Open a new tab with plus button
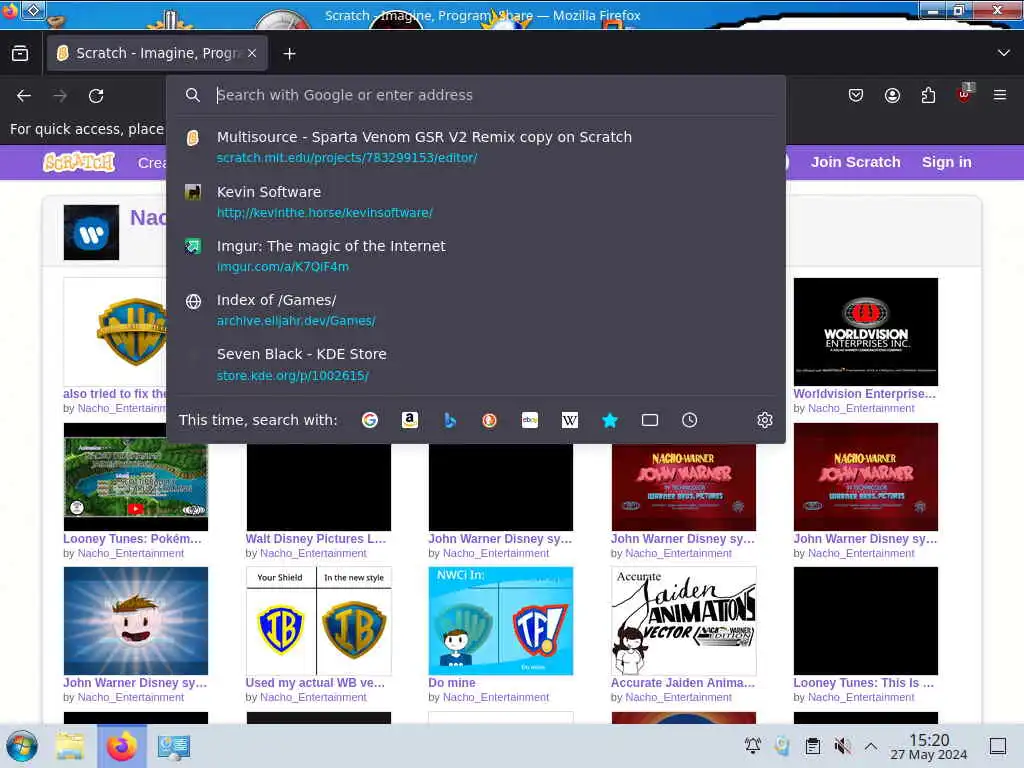1024x768 pixels. pos(289,54)
